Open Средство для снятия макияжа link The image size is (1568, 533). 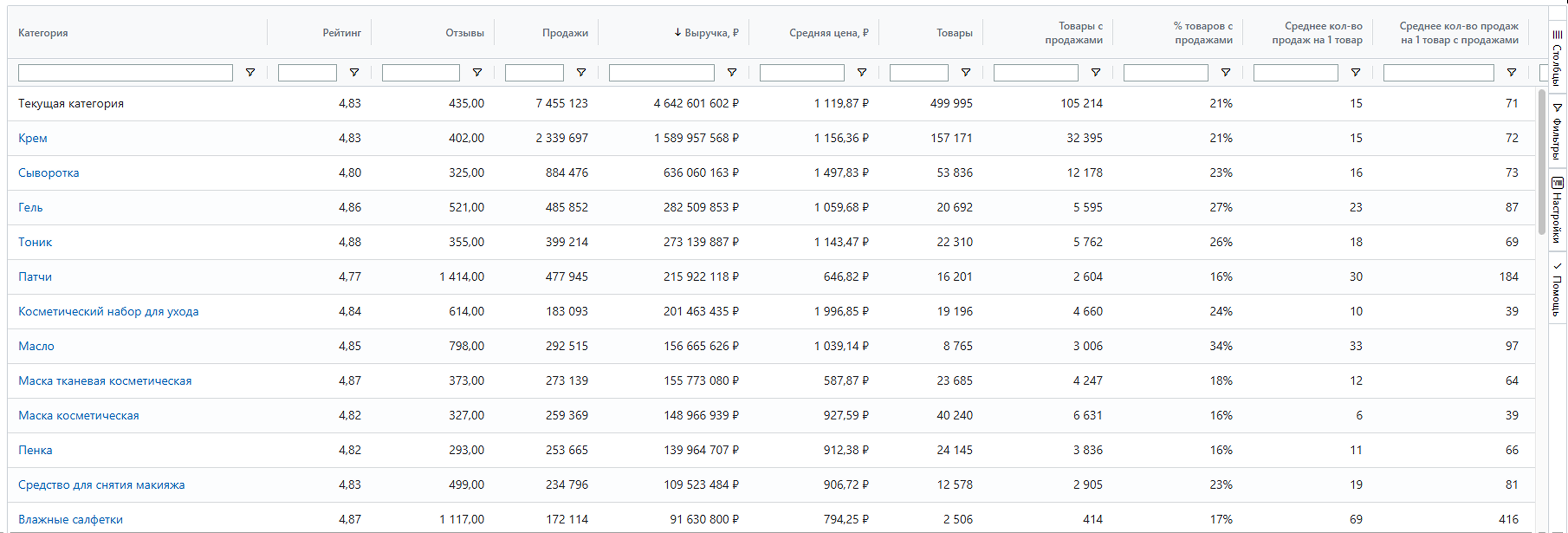102,485
